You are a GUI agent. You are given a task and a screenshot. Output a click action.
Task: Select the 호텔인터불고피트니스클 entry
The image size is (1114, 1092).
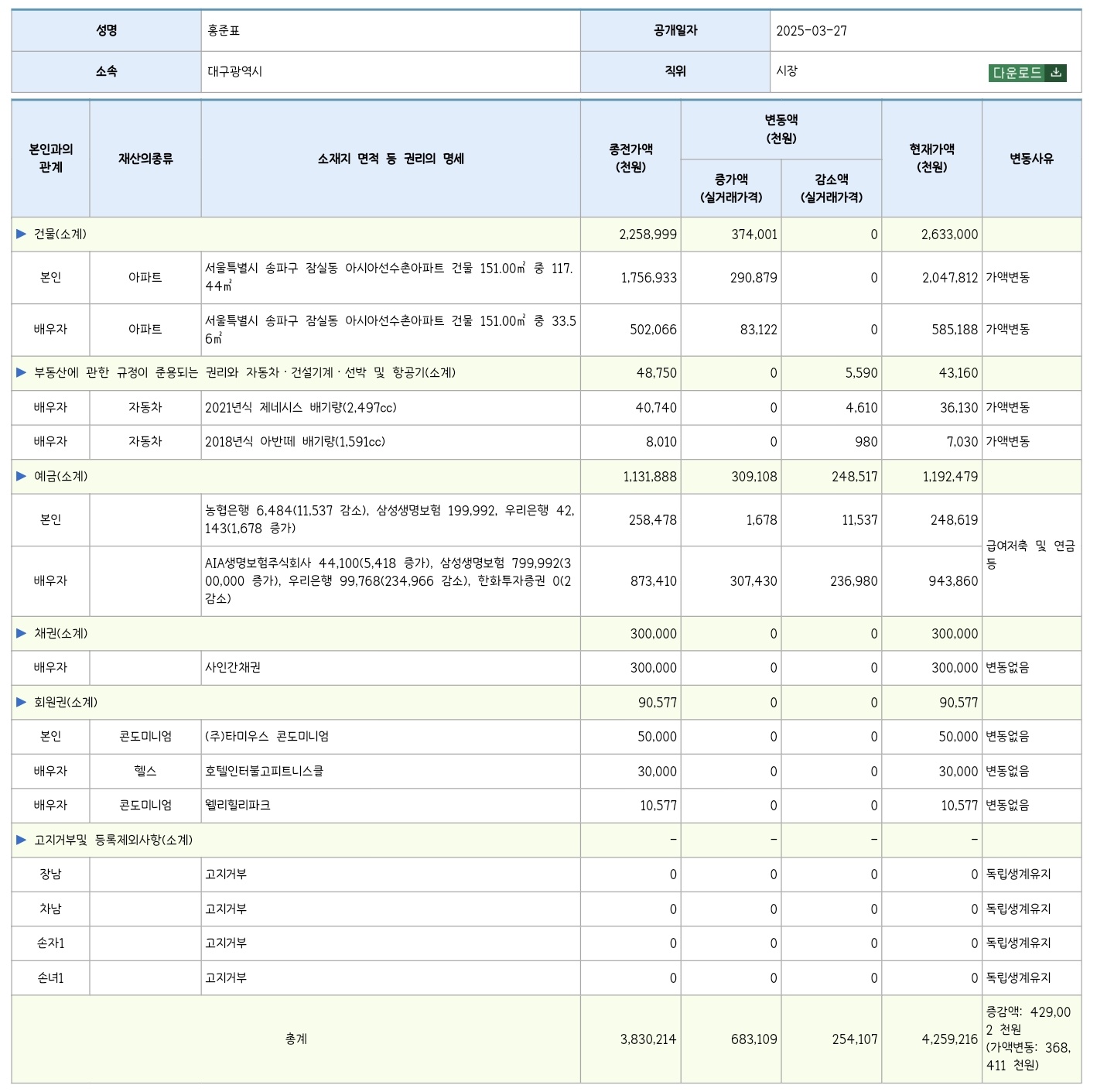(x=265, y=771)
